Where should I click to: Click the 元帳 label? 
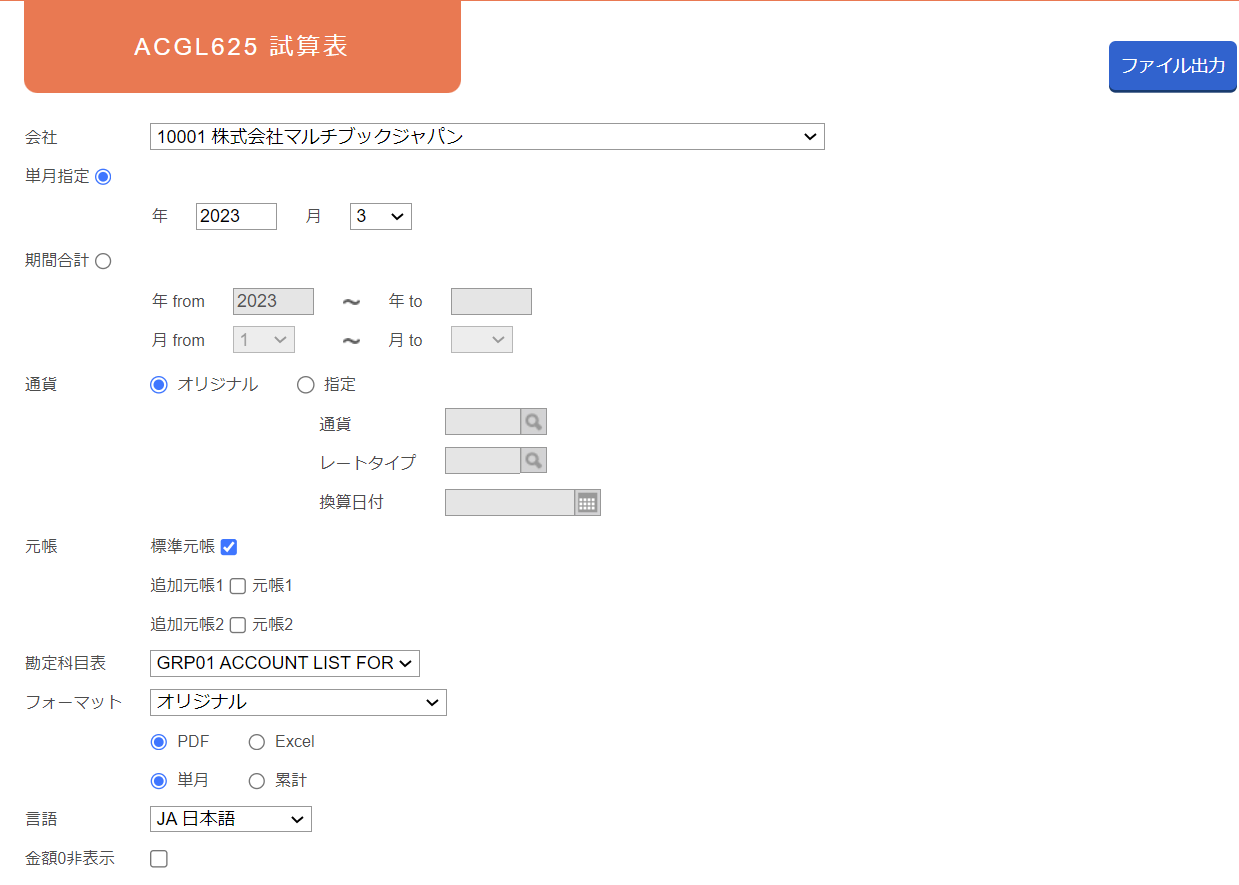click(41, 547)
